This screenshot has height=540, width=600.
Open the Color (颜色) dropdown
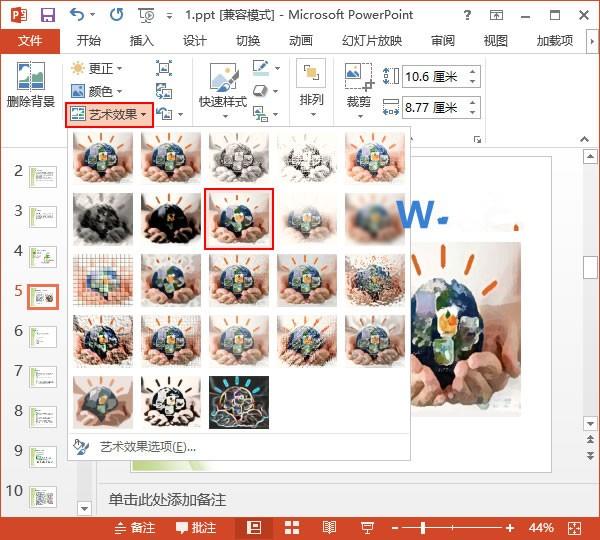tap(96, 91)
